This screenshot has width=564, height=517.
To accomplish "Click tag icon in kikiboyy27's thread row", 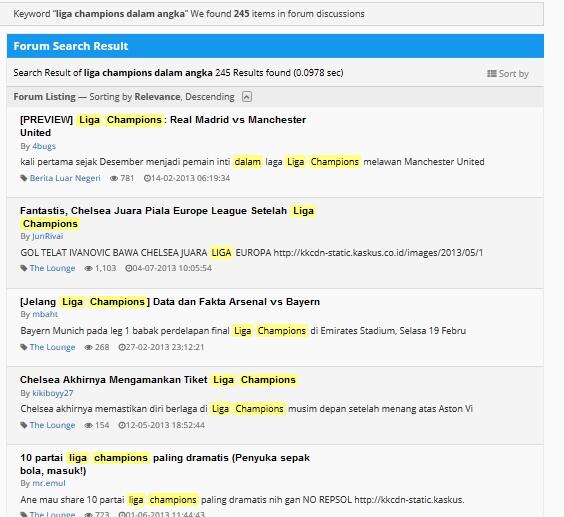I will click(x=24, y=425).
